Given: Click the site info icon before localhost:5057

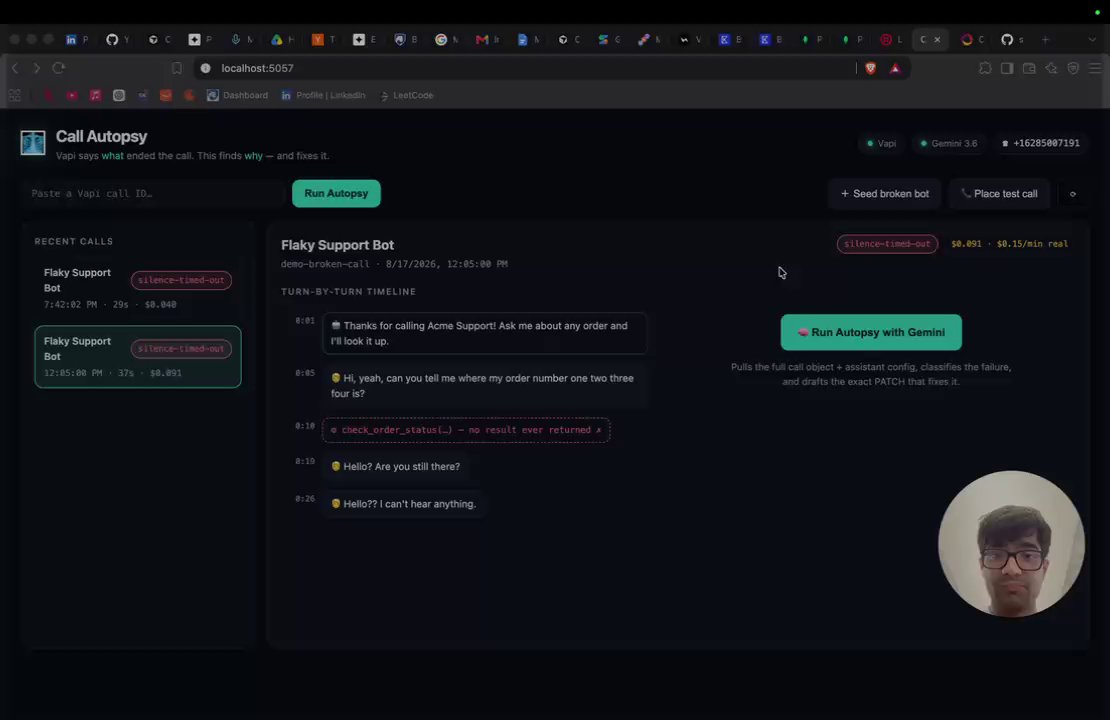Looking at the screenshot, I should pos(205,68).
